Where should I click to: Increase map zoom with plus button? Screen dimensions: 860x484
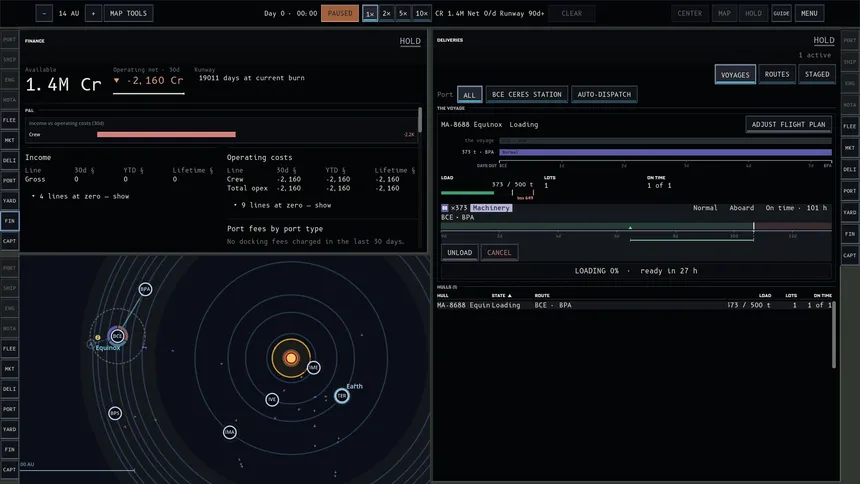(x=93, y=13)
